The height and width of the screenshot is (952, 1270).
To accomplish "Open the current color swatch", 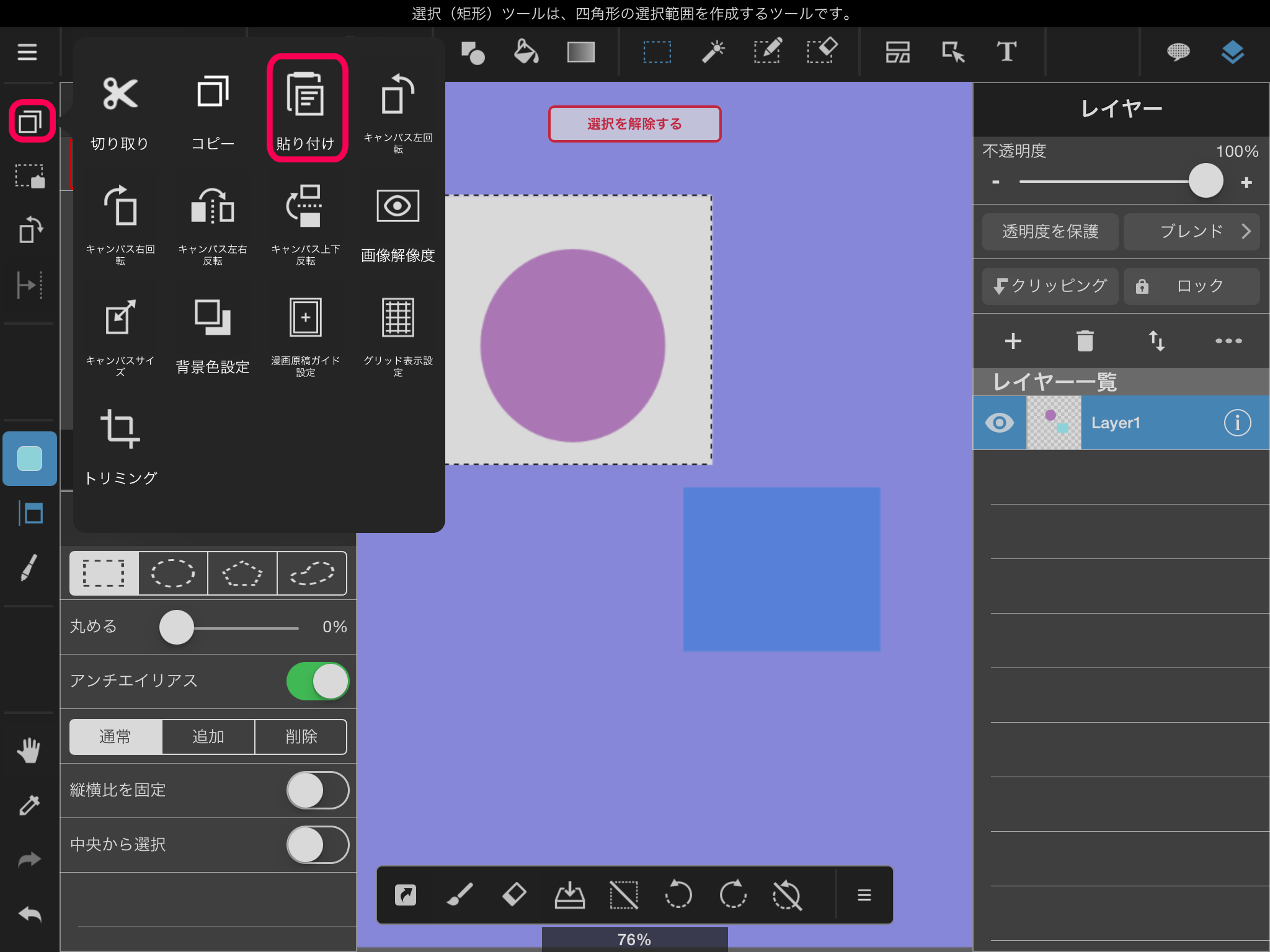I will pyautogui.click(x=30, y=459).
